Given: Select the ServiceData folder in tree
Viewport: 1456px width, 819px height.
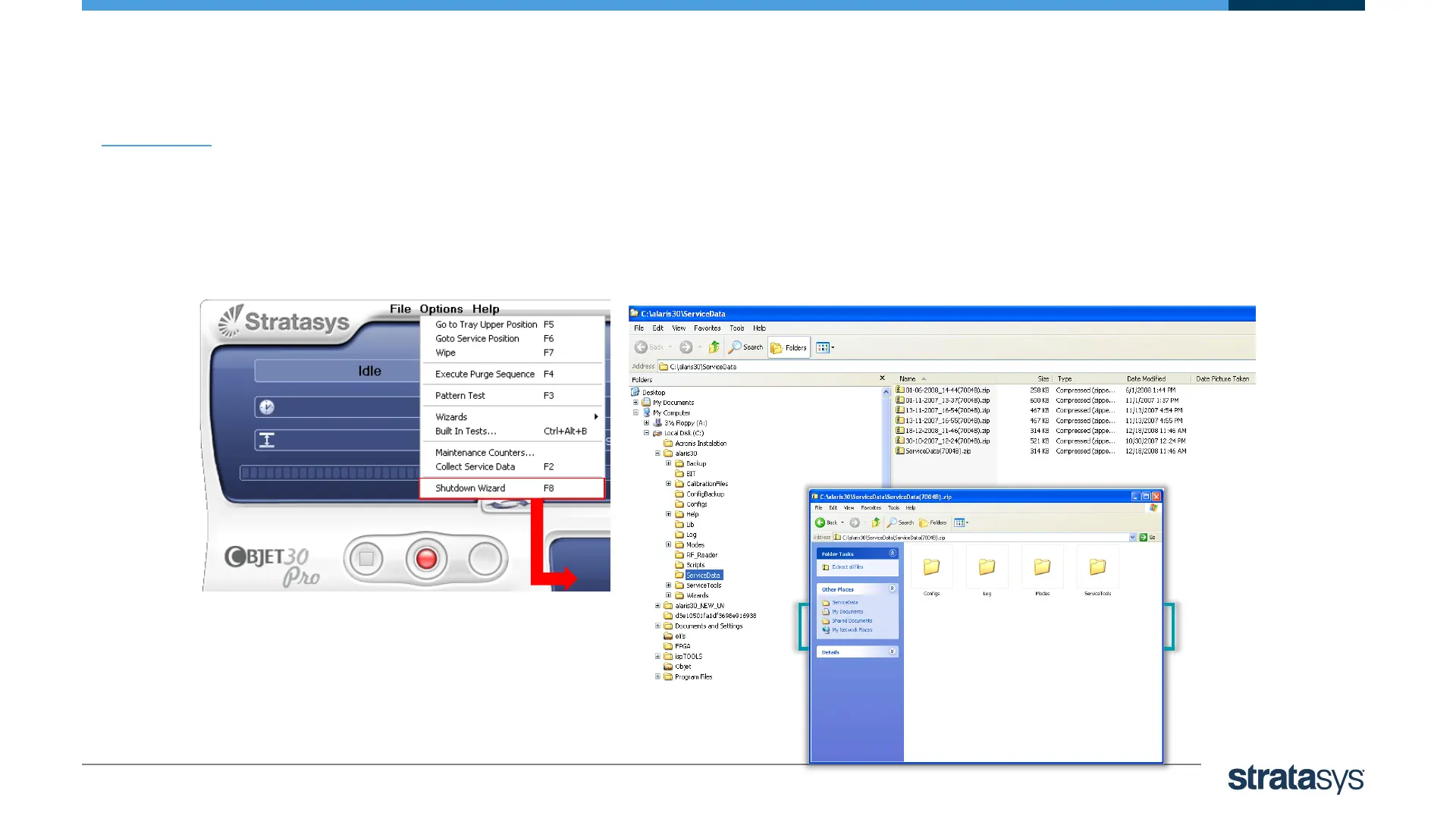Looking at the screenshot, I should point(703,576).
